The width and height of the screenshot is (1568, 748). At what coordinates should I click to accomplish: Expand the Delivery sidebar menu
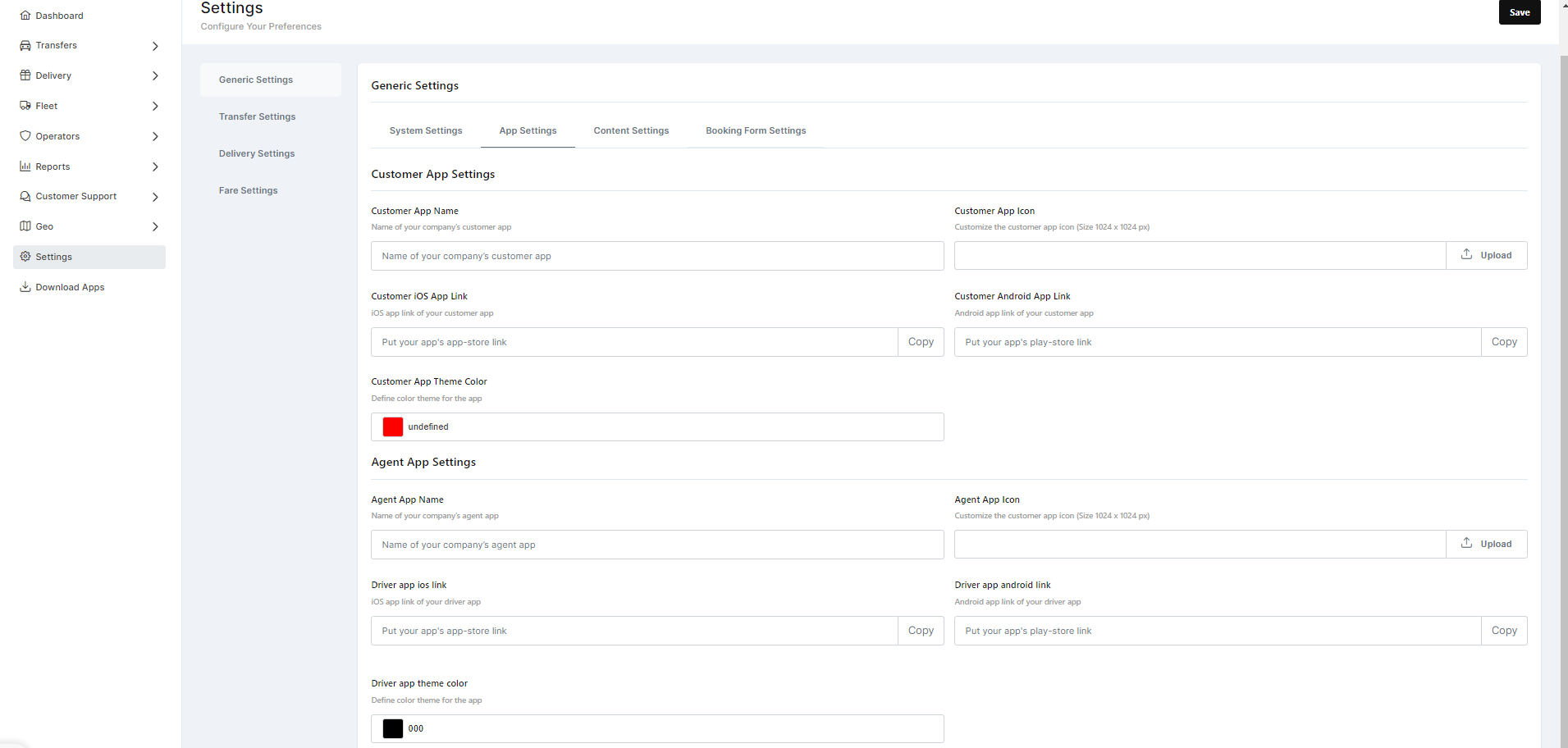point(155,75)
